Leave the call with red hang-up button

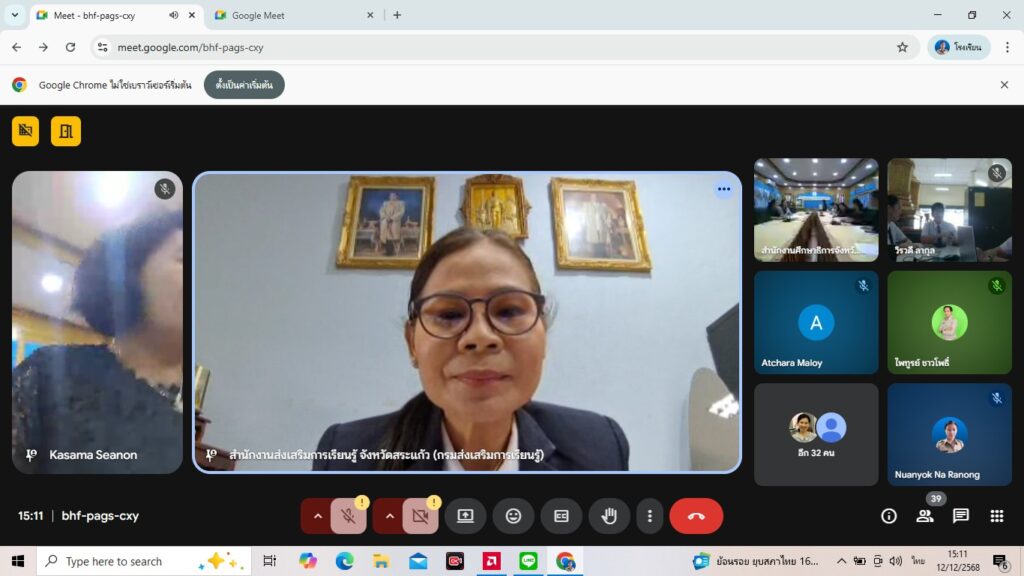[696, 516]
